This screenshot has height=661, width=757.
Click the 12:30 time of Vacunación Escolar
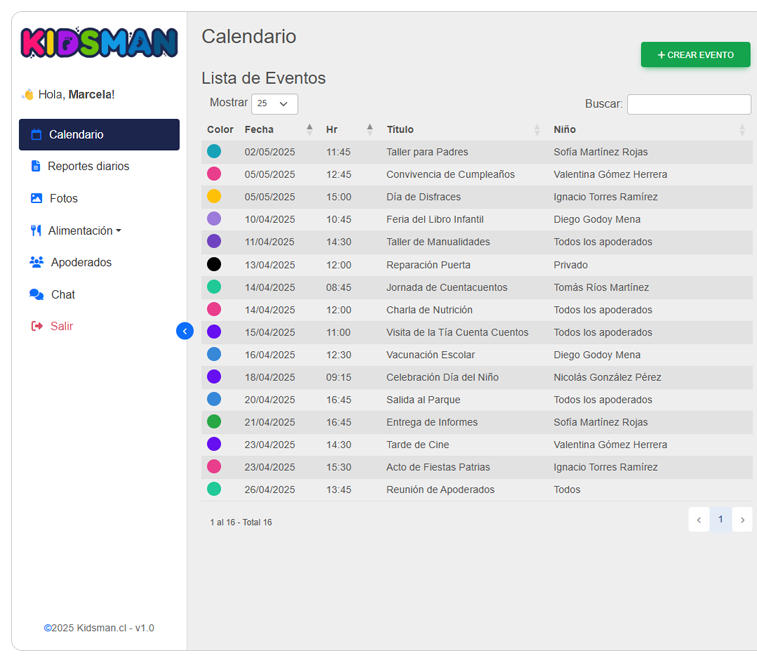(x=338, y=354)
